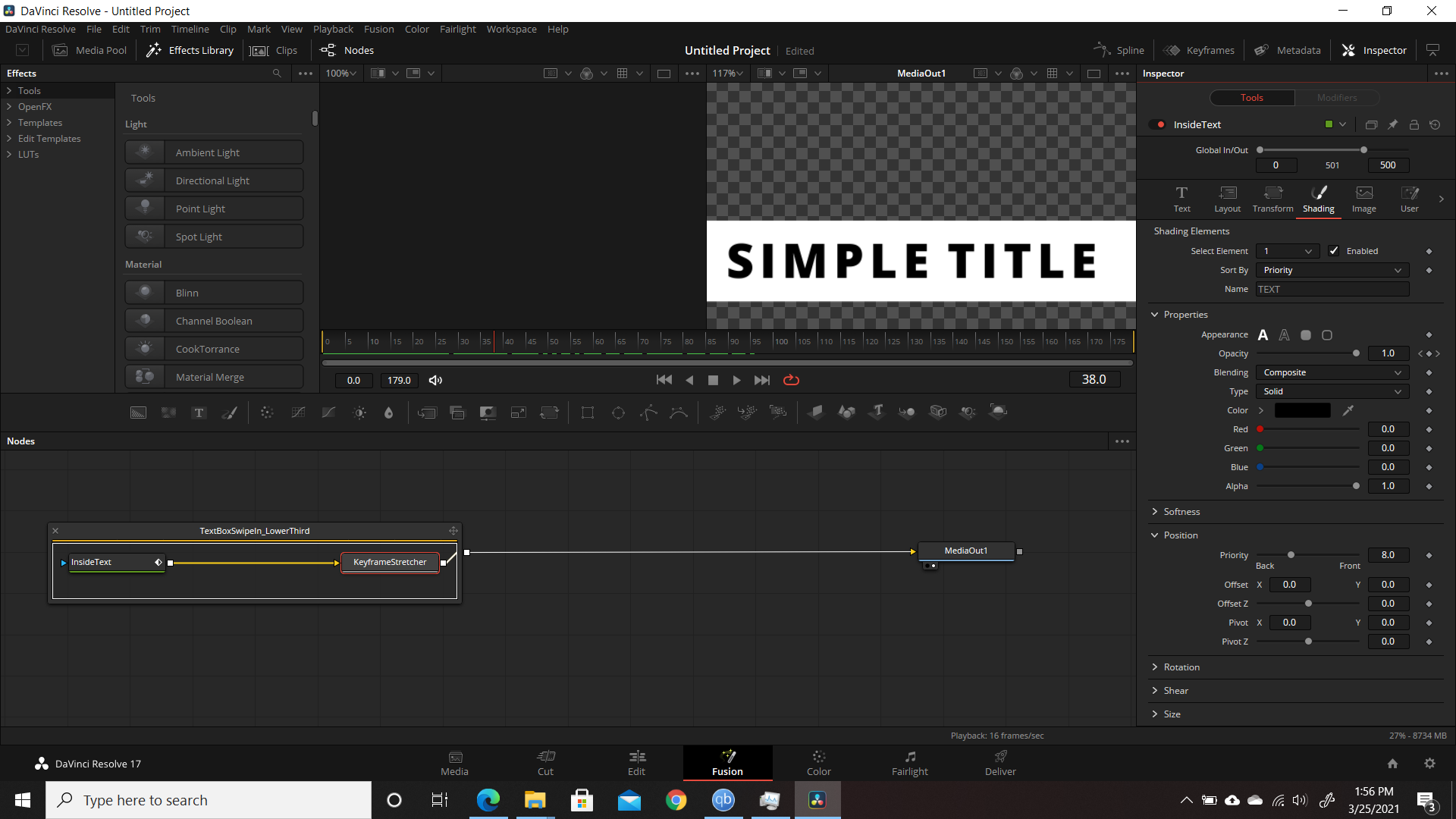Add Rectangle mask tool from toolbar
1456x819 pixels.
tap(588, 413)
